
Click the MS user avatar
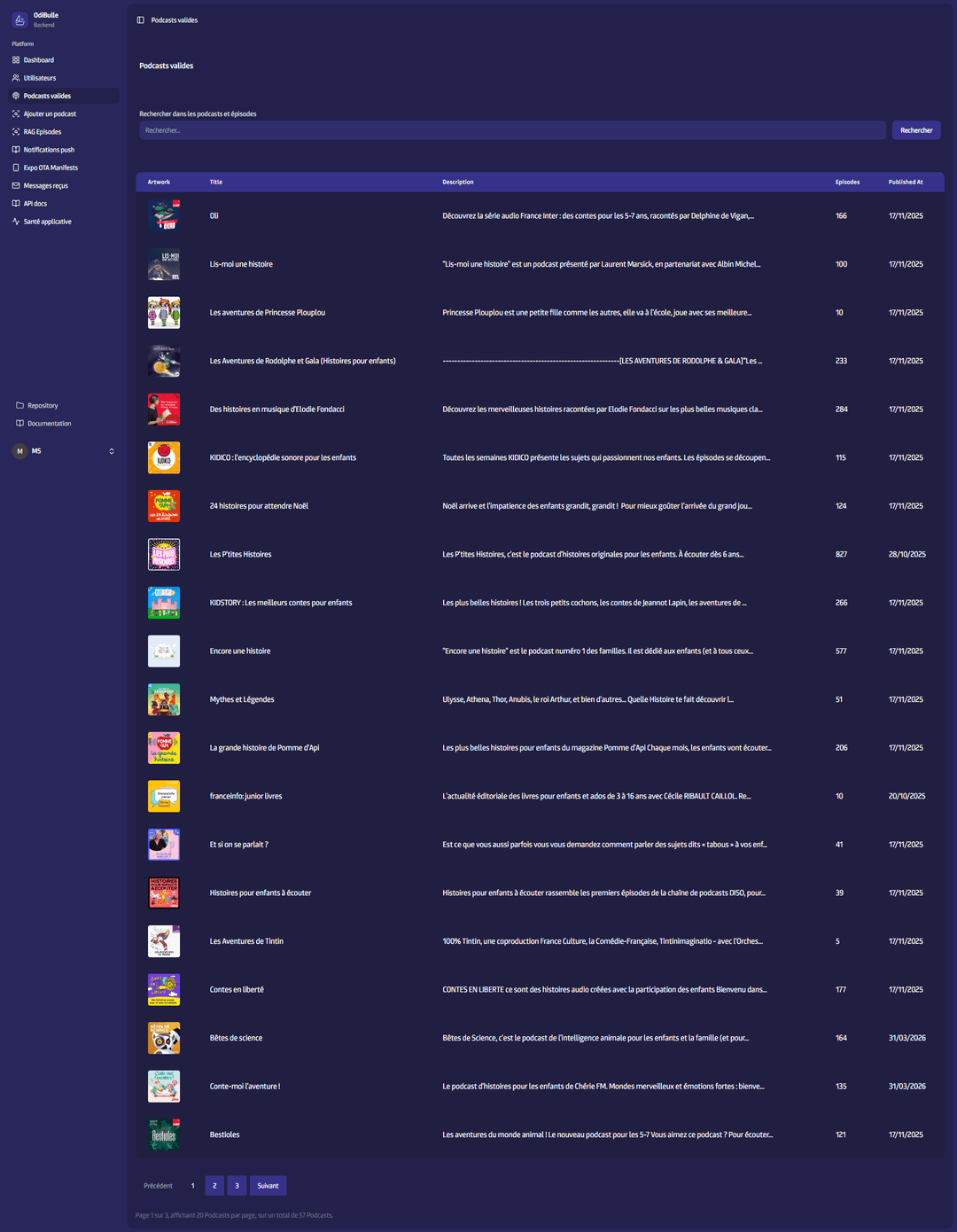click(20, 451)
